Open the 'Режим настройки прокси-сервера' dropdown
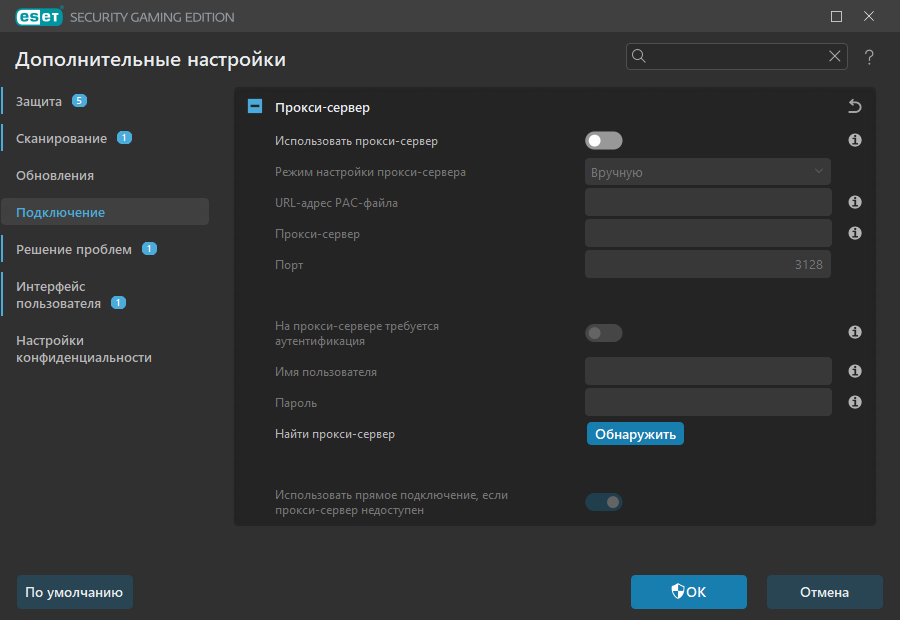Viewport: 900px width, 620px height. pyautogui.click(x=708, y=172)
